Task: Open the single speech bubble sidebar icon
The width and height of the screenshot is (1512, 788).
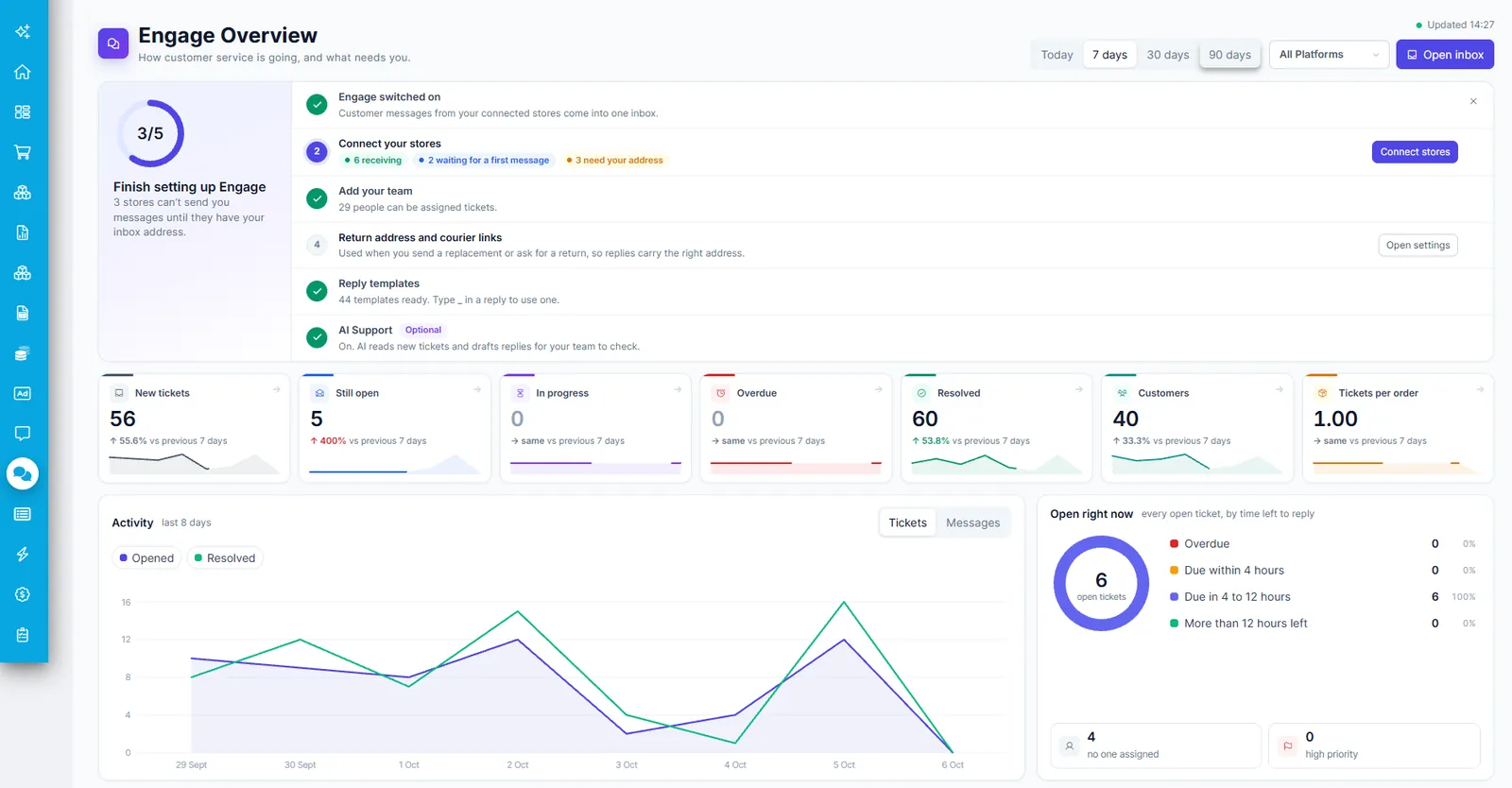Action: (x=23, y=433)
